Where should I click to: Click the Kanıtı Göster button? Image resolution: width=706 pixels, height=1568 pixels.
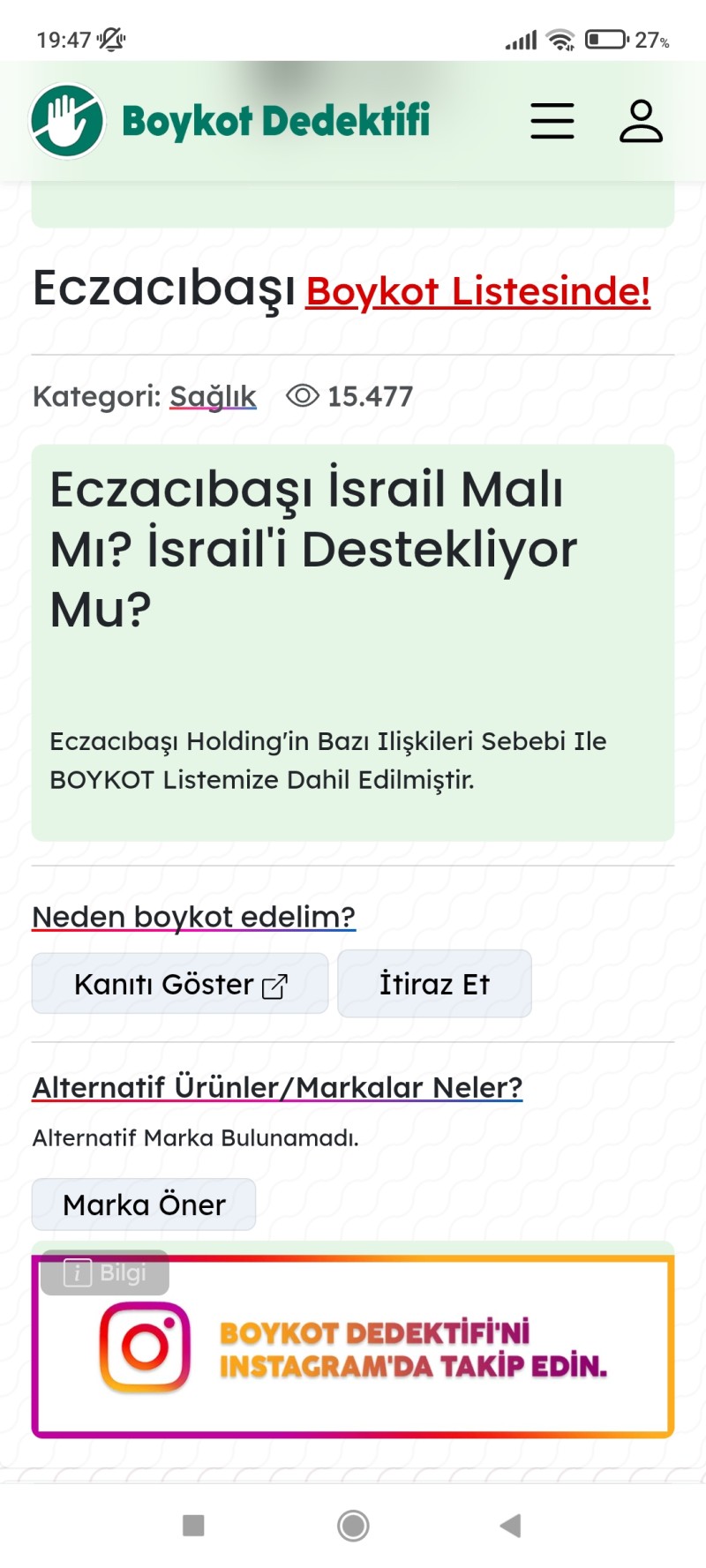(x=179, y=984)
